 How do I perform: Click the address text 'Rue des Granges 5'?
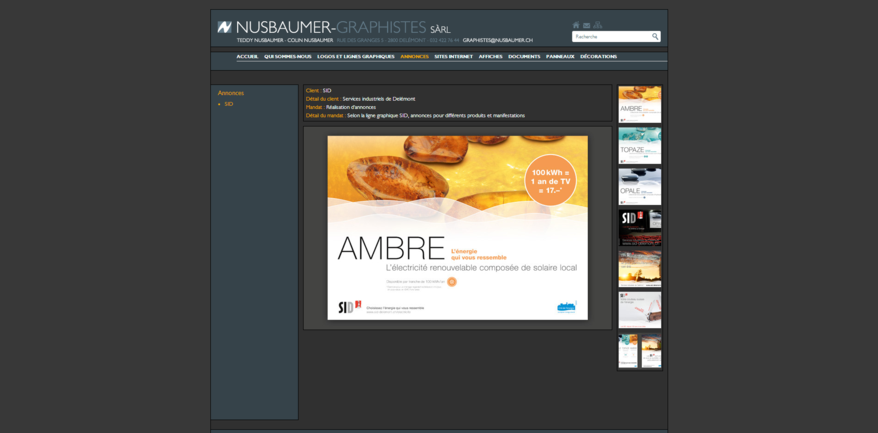coord(358,40)
